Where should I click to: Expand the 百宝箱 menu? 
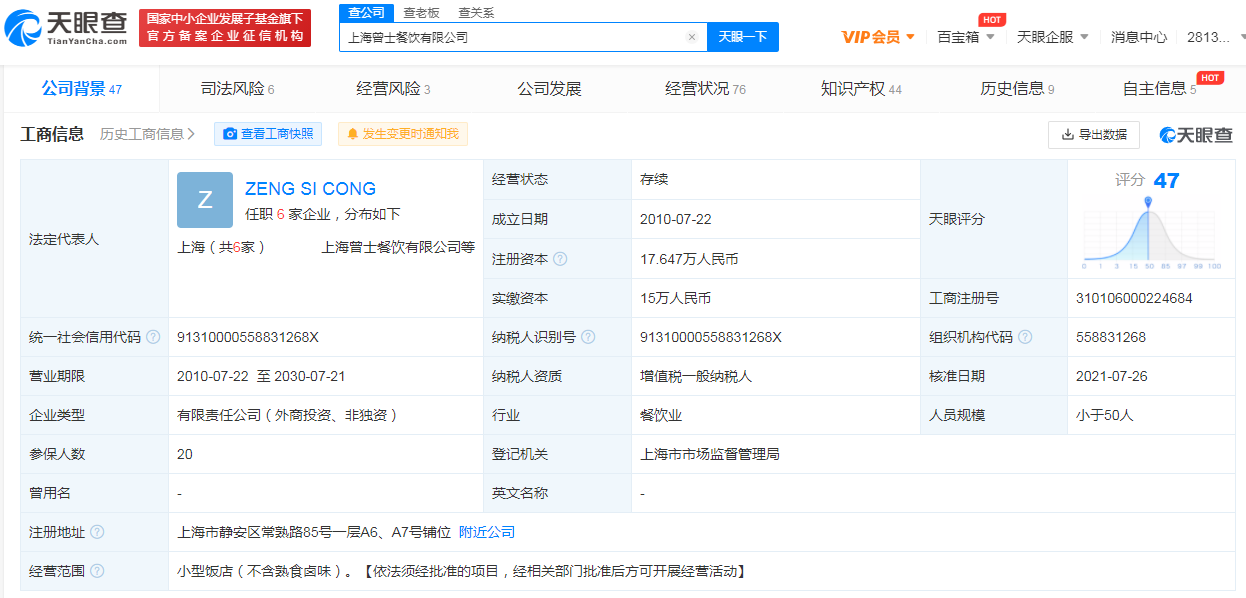(965, 37)
